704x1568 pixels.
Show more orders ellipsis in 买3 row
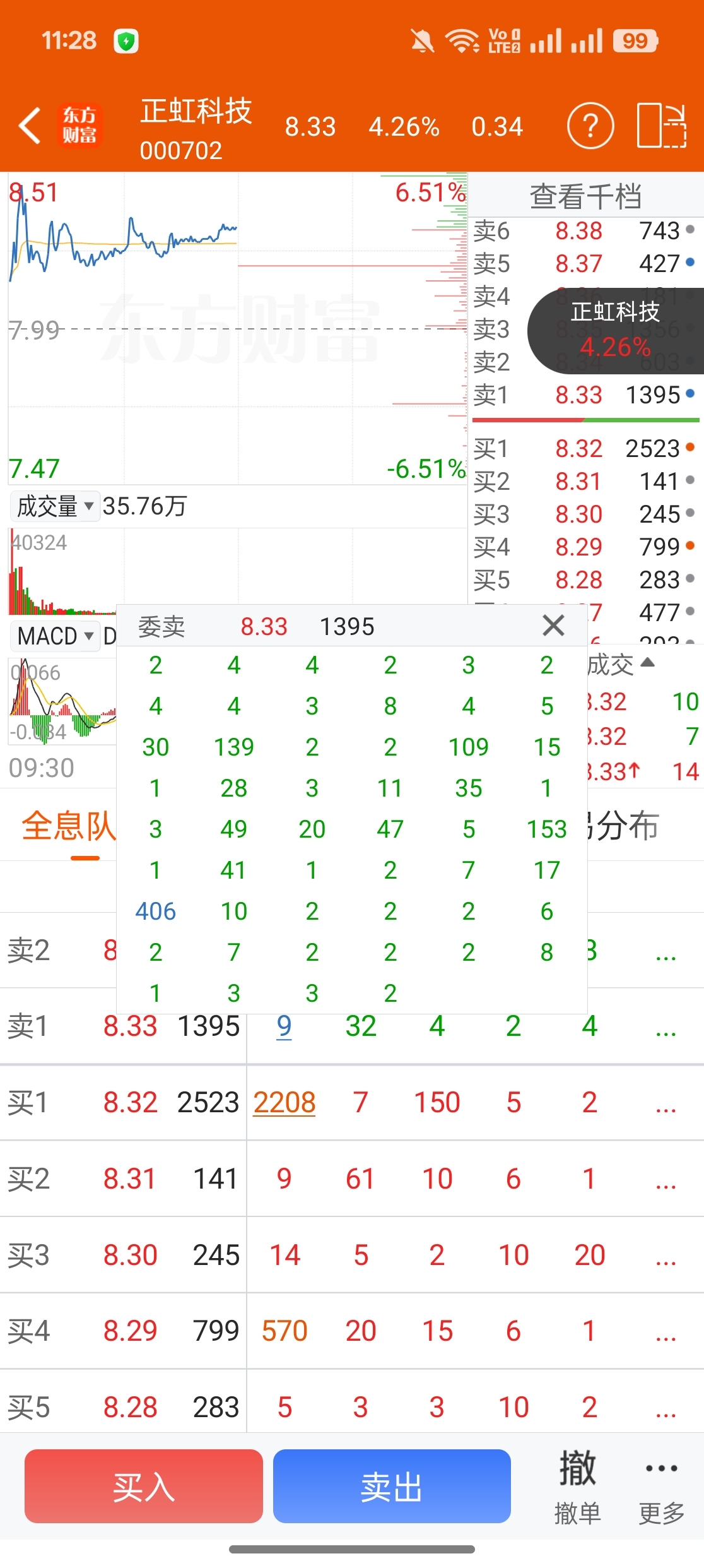(x=666, y=1261)
